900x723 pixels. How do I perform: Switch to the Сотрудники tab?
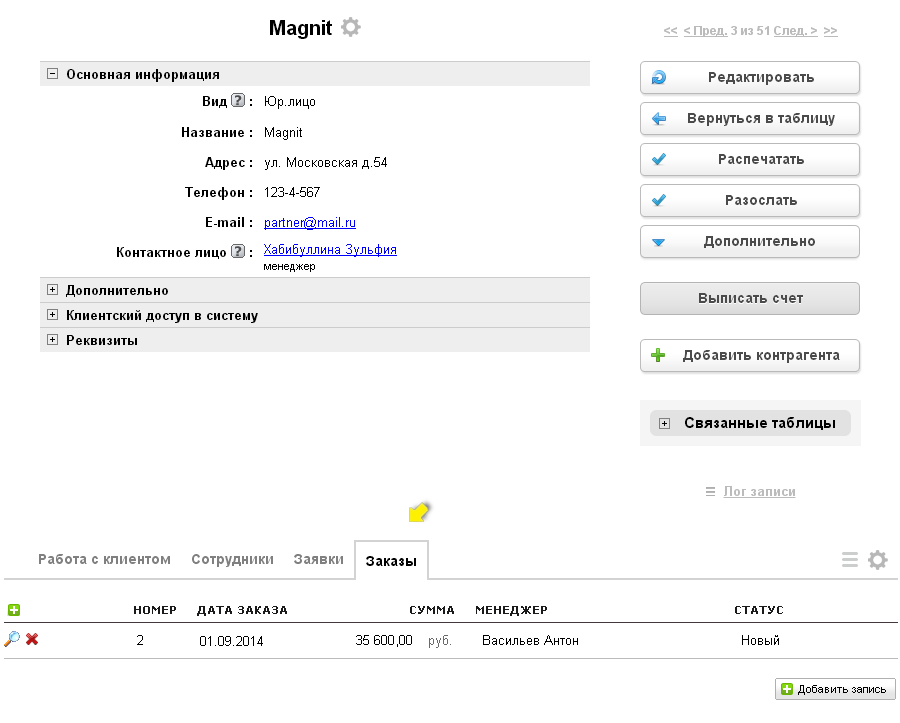click(232, 559)
